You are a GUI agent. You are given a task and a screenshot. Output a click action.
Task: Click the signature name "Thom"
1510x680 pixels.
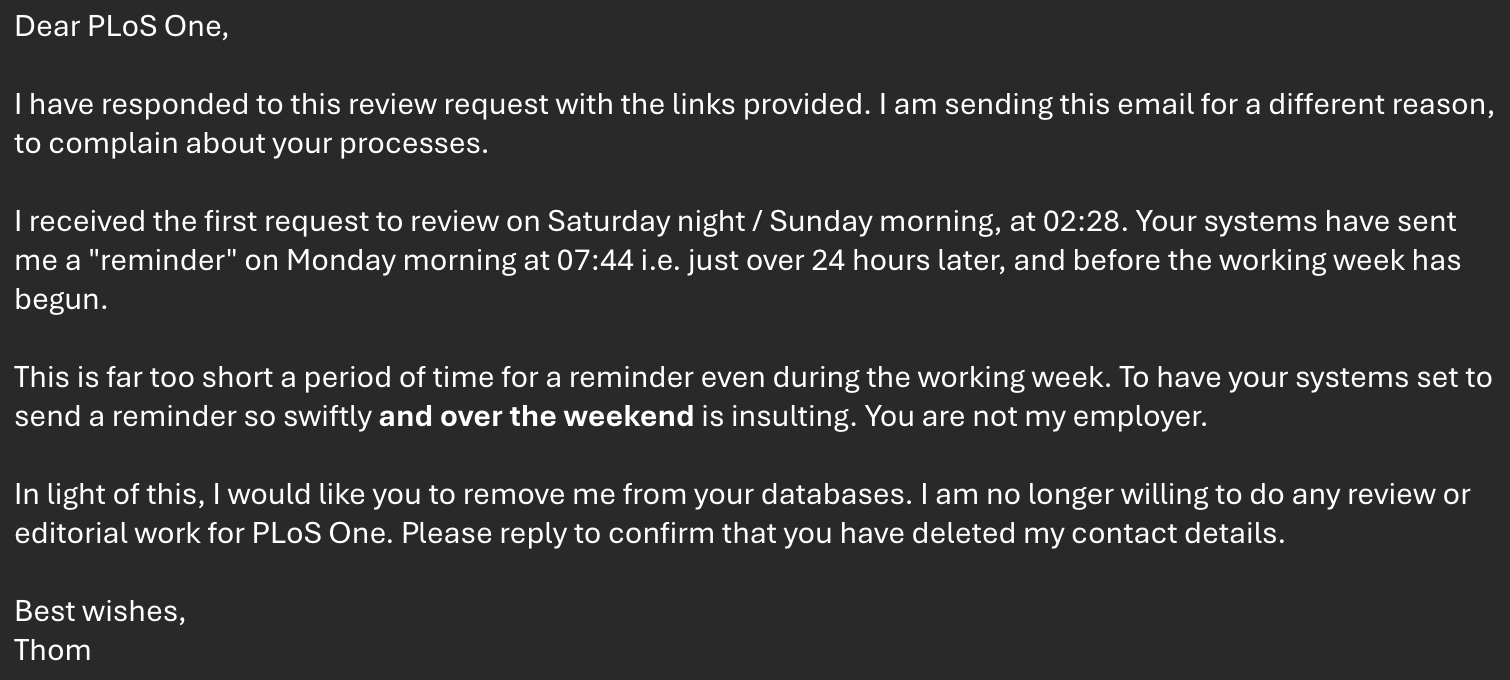coord(53,650)
